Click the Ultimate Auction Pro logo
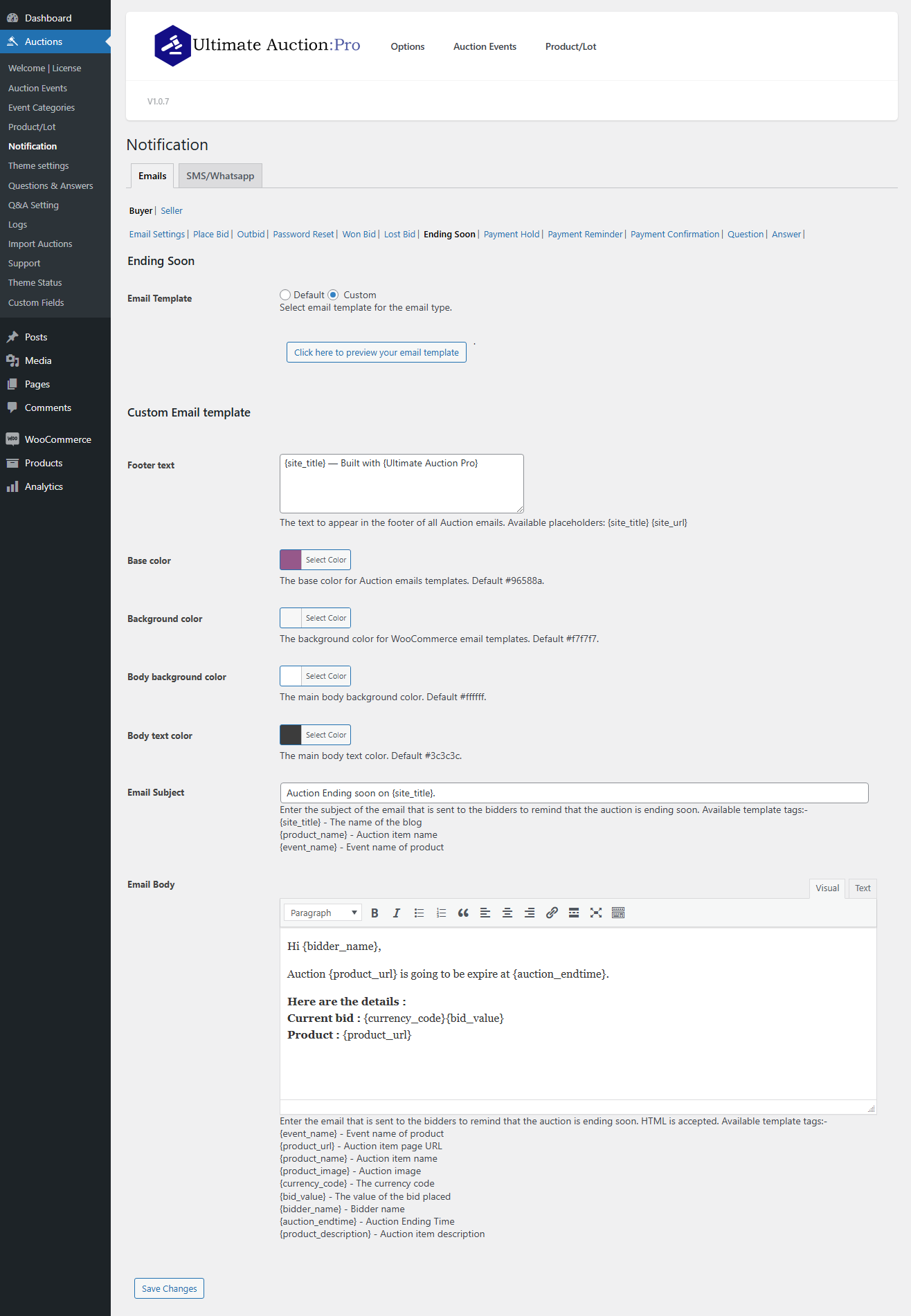This screenshot has width=911, height=1316. (257, 46)
